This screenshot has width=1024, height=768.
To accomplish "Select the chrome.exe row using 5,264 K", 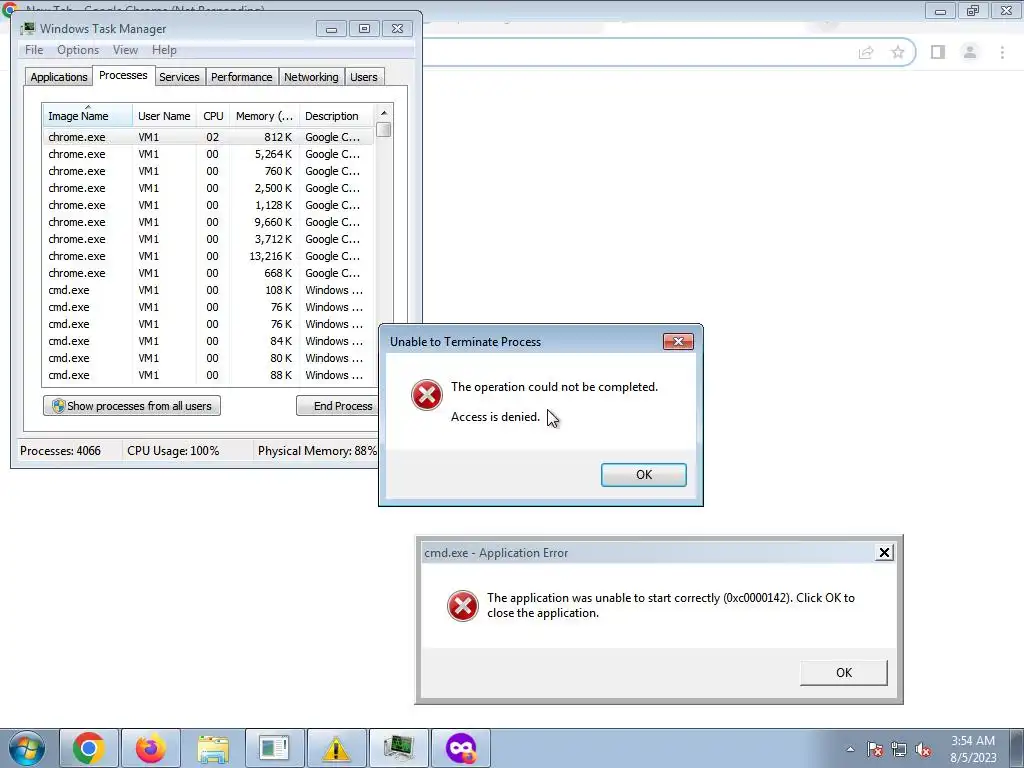I will (x=208, y=154).
